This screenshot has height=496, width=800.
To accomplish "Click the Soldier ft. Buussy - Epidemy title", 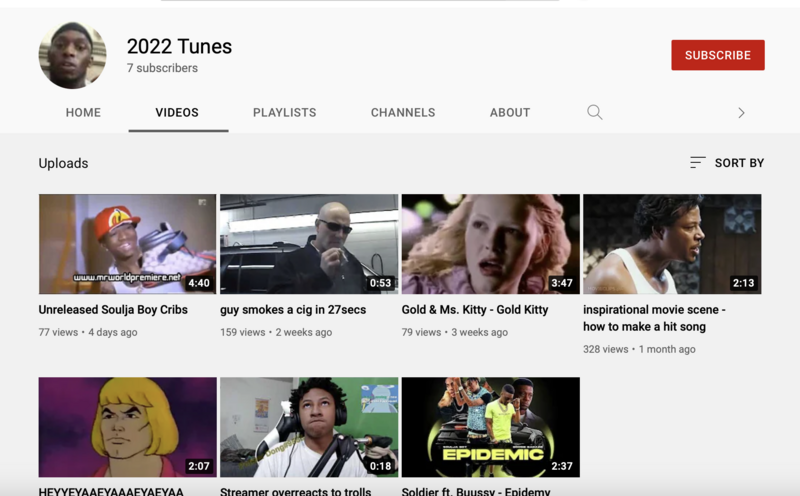I will tap(476, 491).
